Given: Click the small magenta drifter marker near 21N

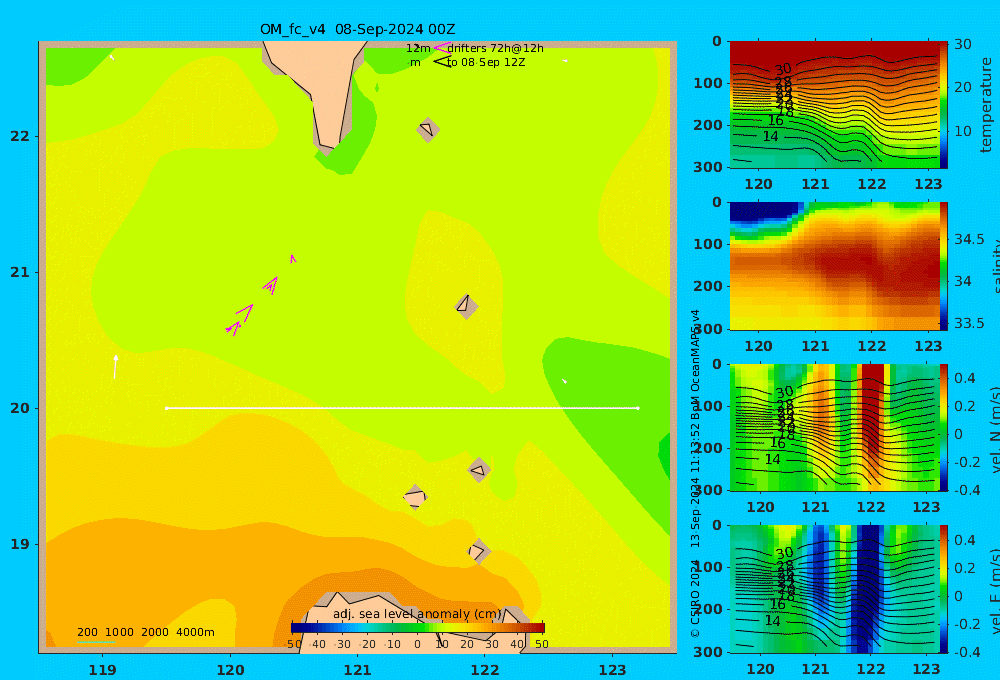Looking at the screenshot, I should 293,258.
